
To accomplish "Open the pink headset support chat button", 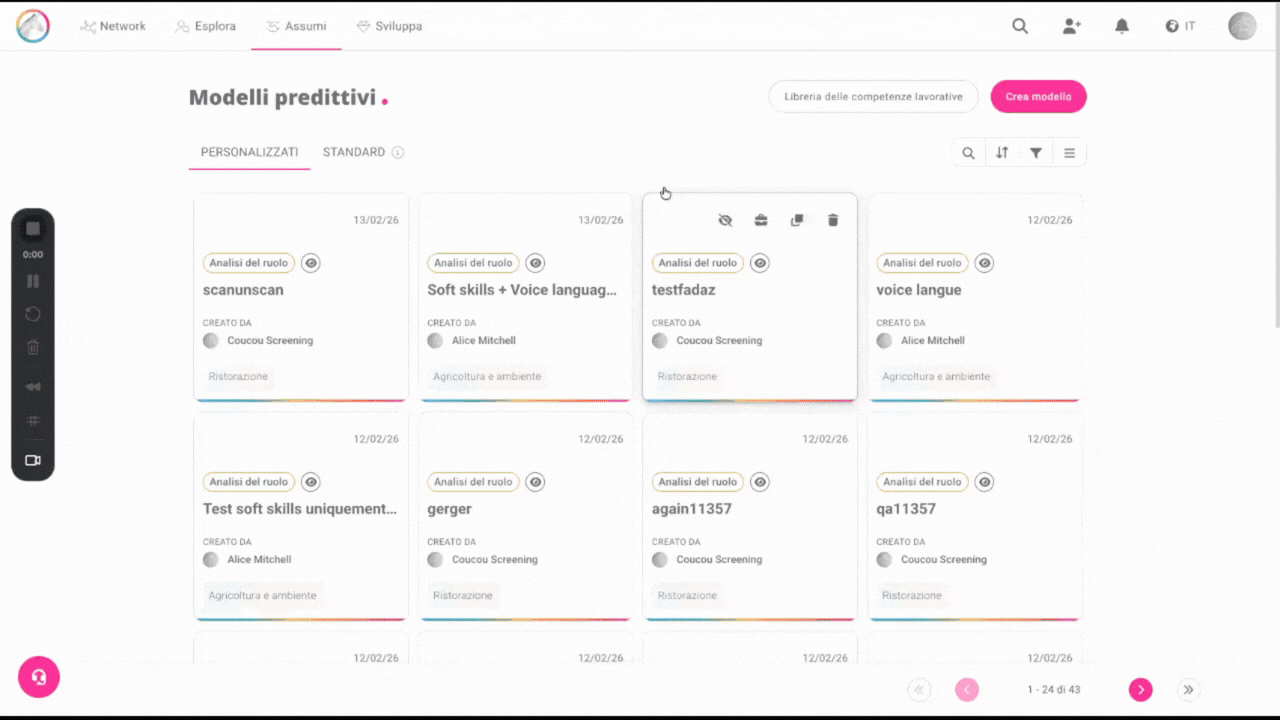I will [x=39, y=677].
